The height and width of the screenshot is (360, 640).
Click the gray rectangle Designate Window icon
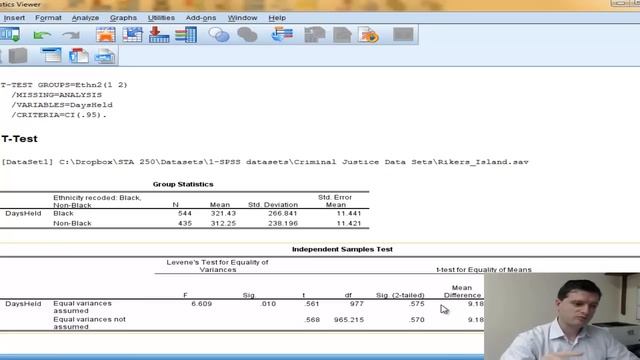coord(403,34)
